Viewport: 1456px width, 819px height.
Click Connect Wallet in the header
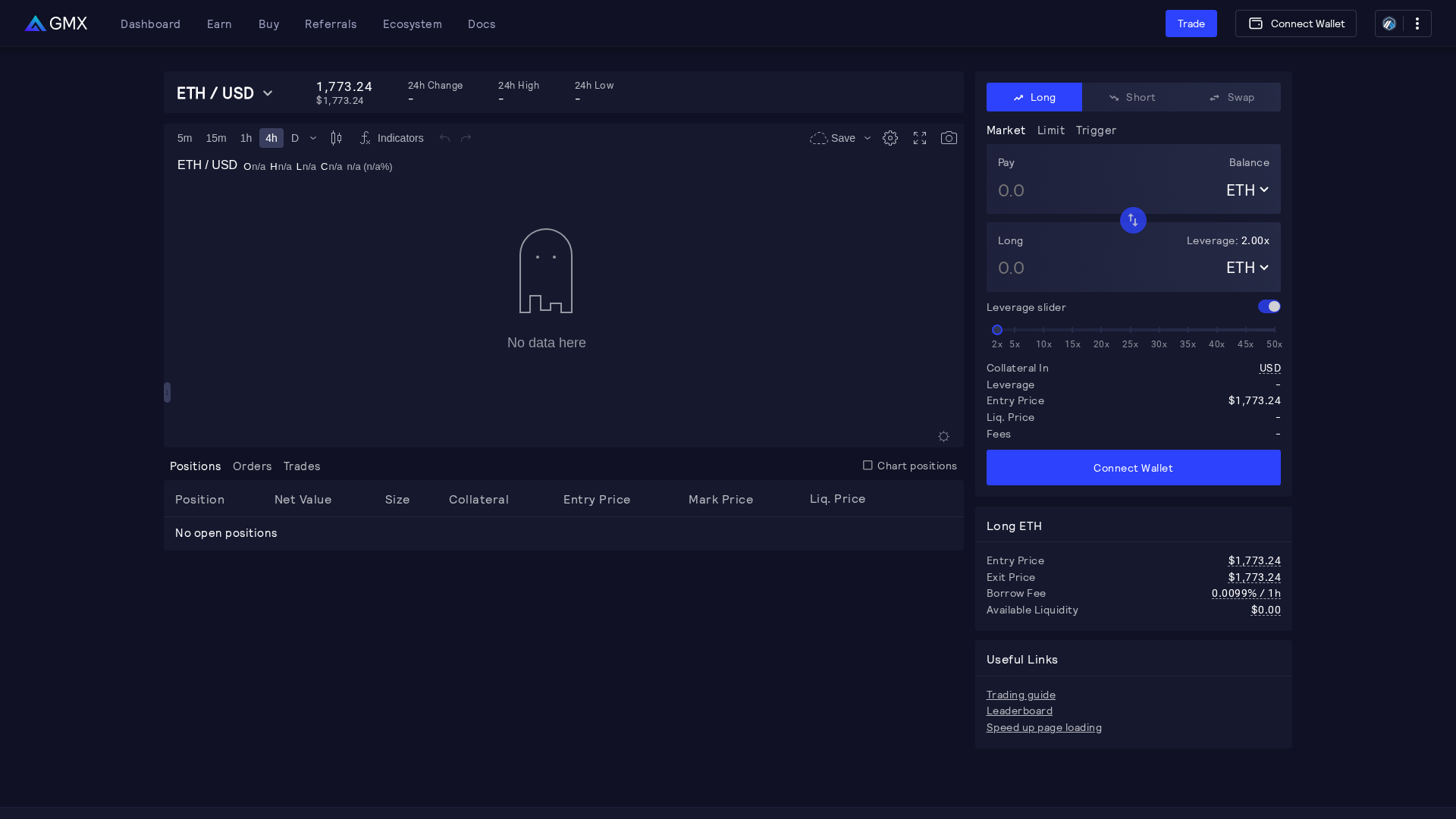1295,24
